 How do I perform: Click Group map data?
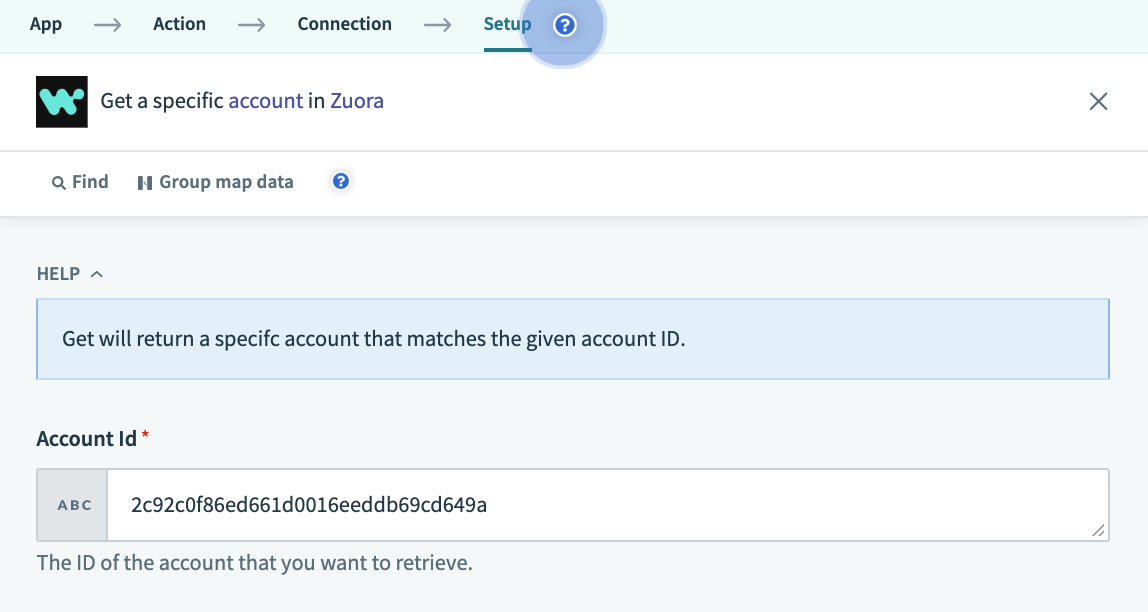point(227,181)
